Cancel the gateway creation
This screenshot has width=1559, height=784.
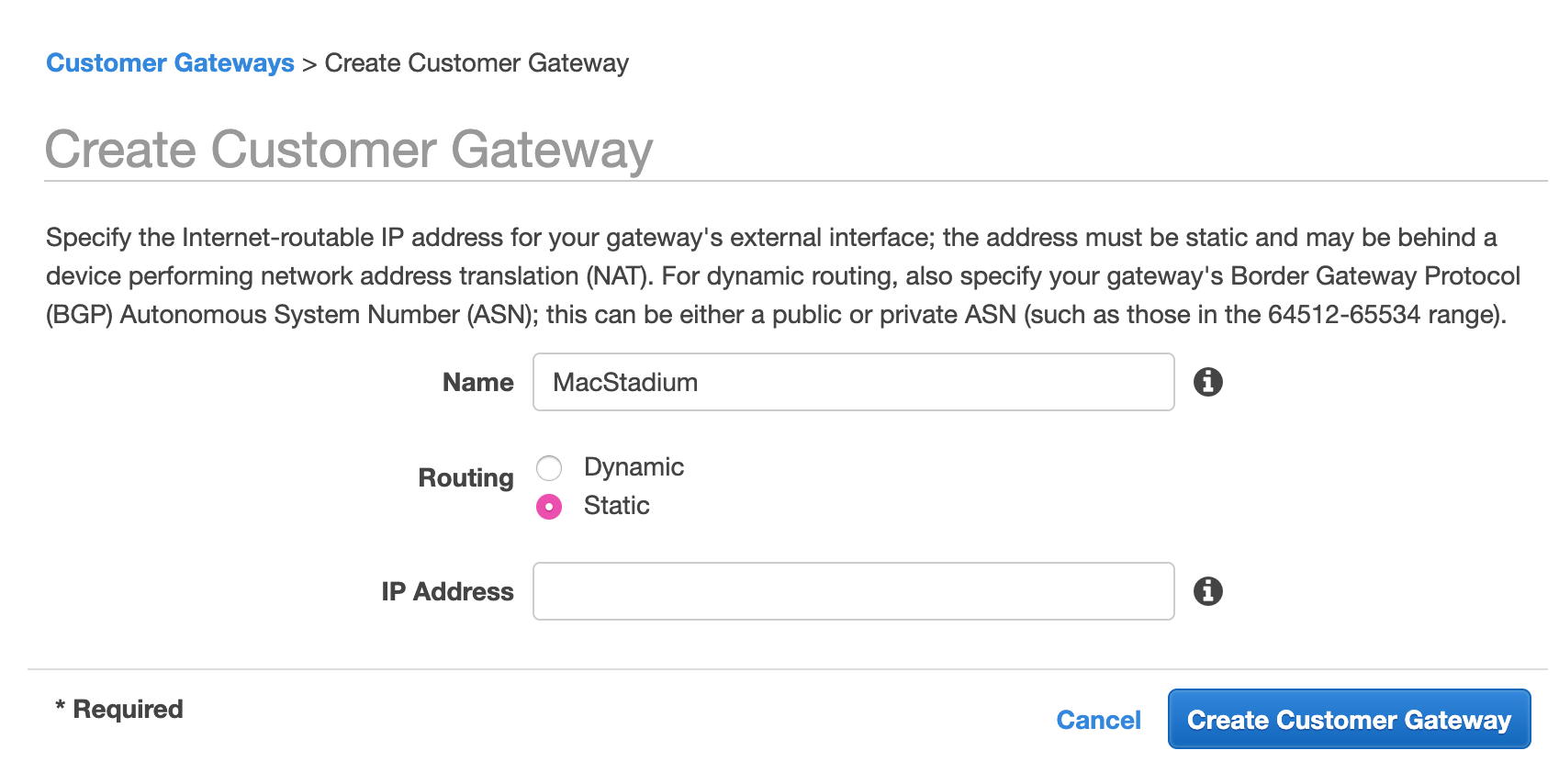coord(1098,720)
